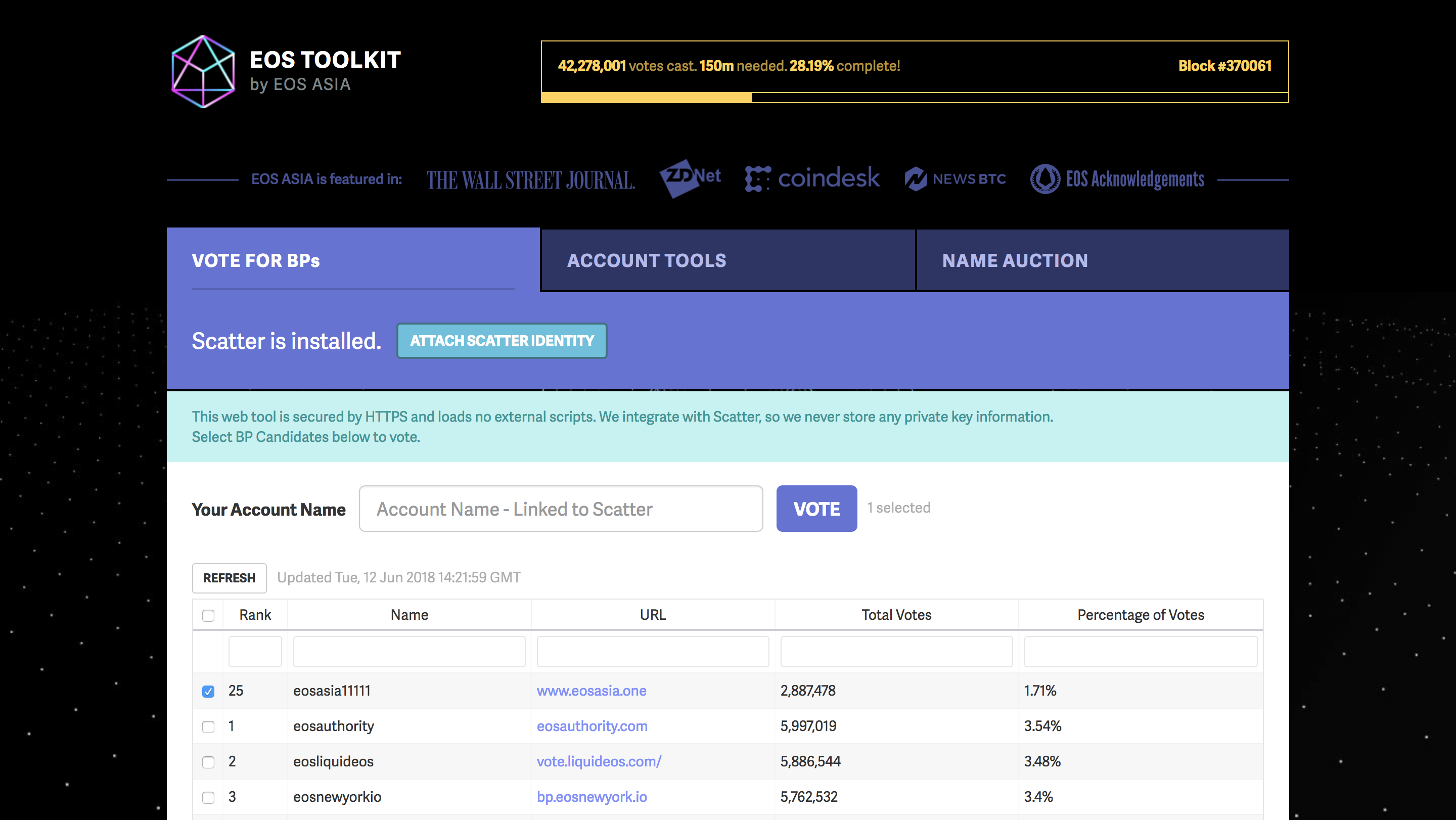Check the eosauthority row checkbox
Screen dimensions: 1456x820
tap(208, 726)
